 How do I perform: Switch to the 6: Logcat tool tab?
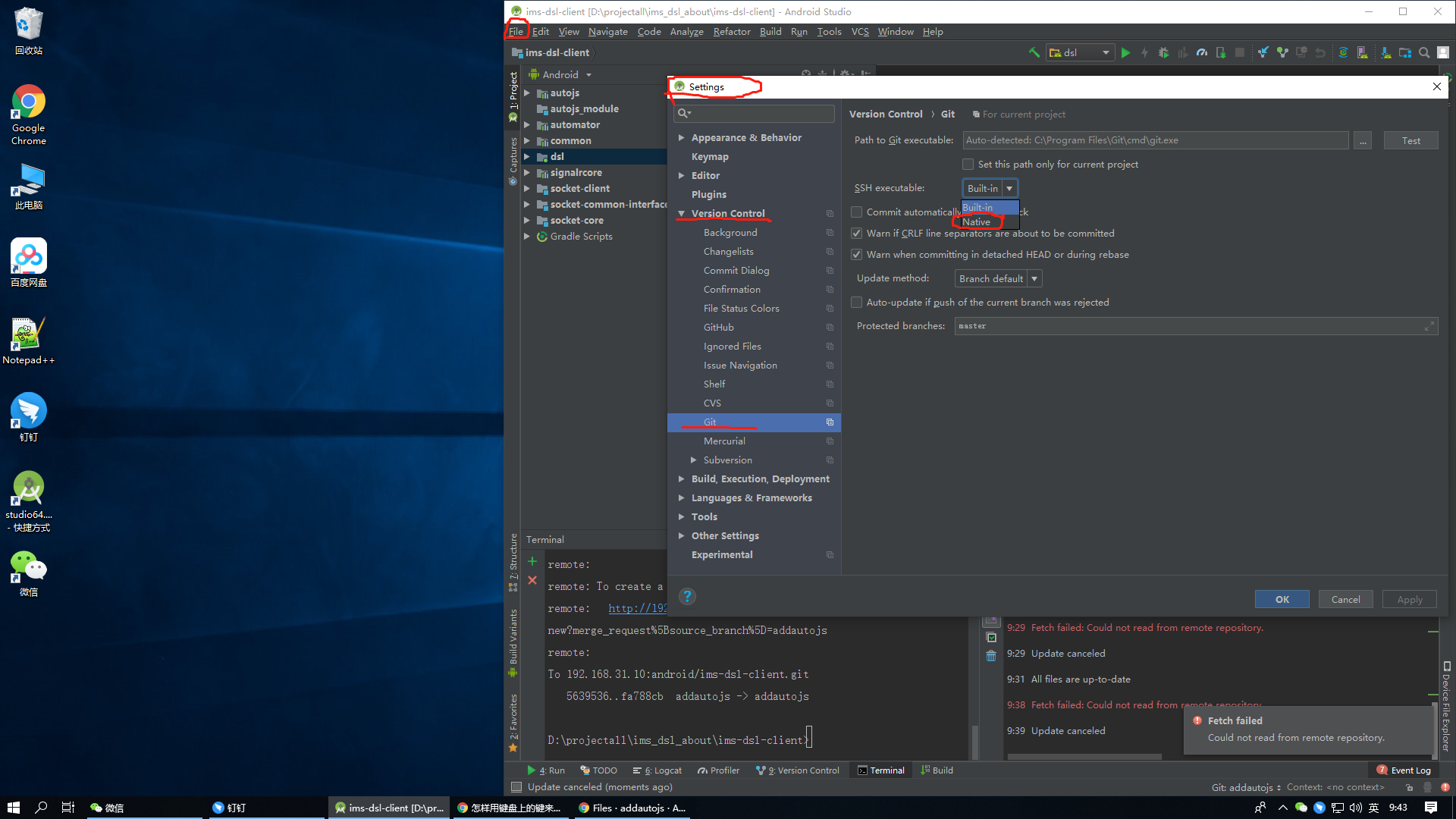pos(657,770)
